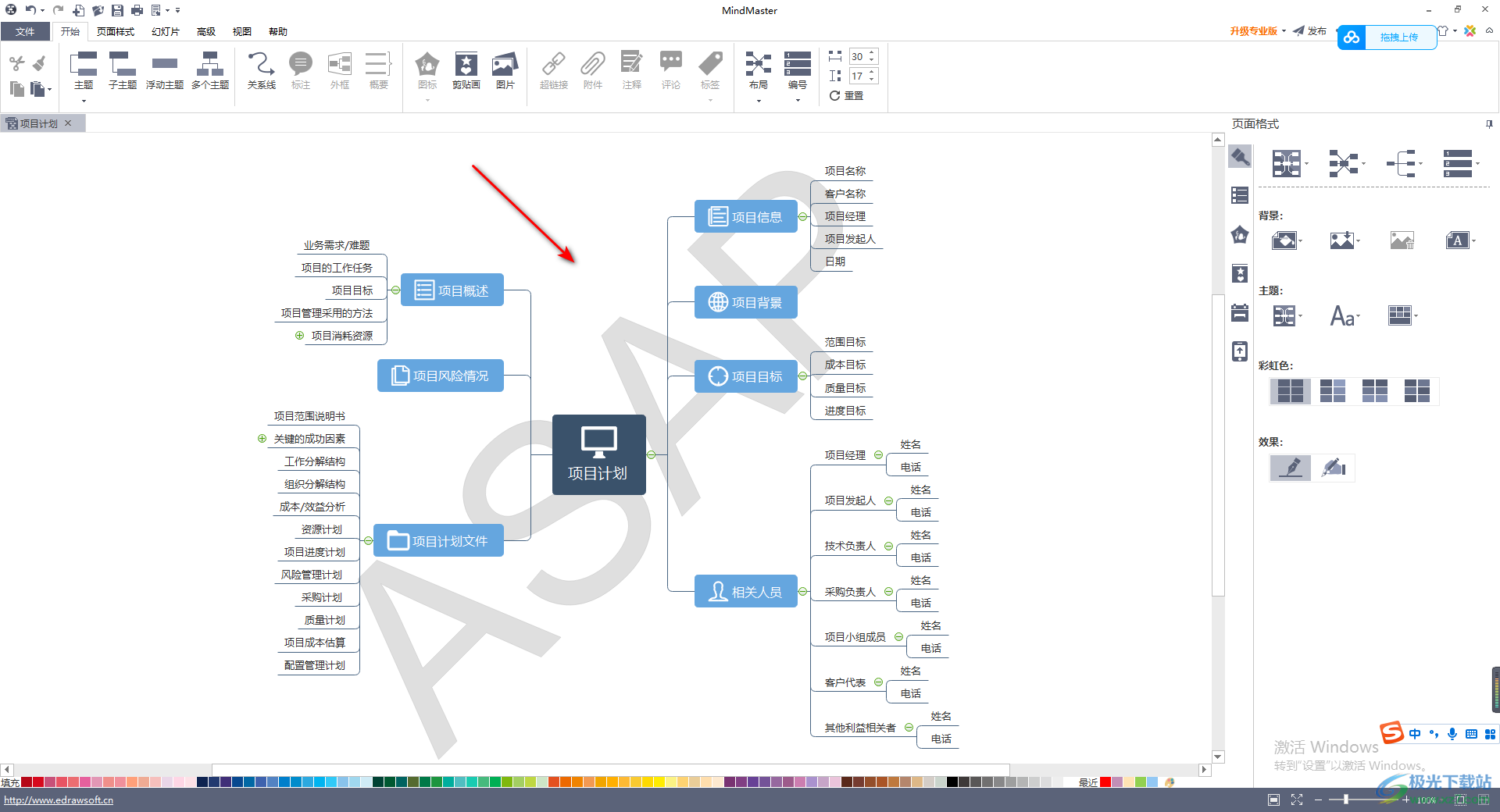The width and height of the screenshot is (1500, 812).
Task: Click the print icon in title bar
Action: [x=137, y=10]
